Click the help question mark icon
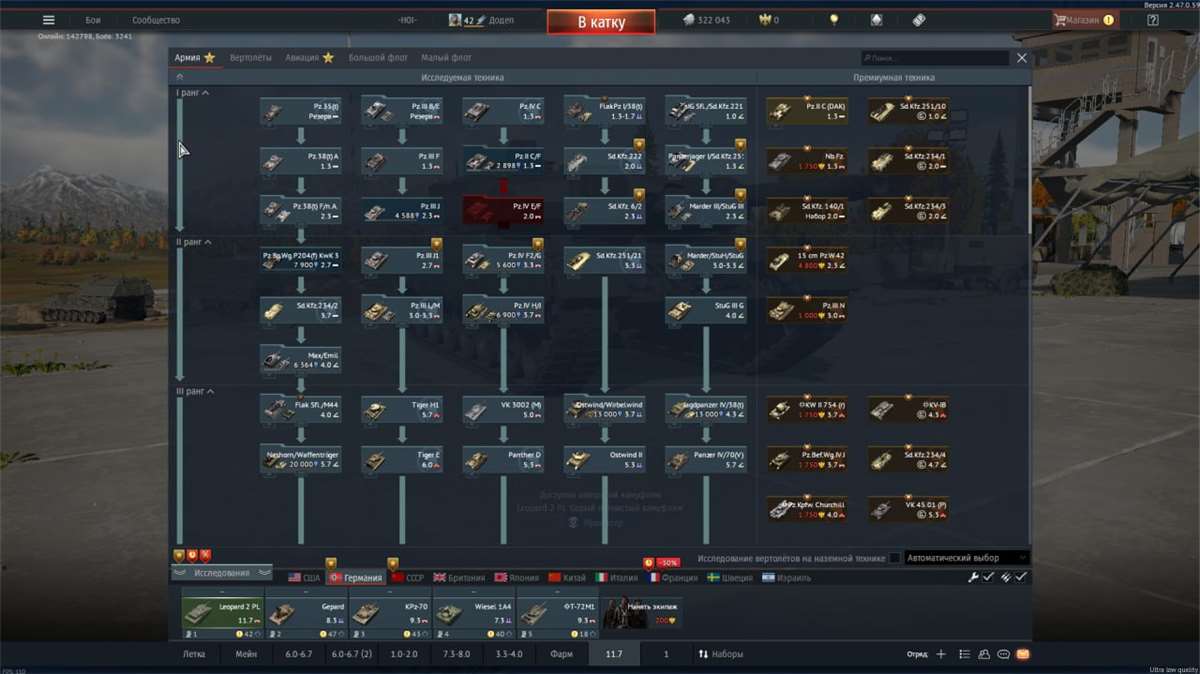The height and width of the screenshot is (674, 1200). (x=1152, y=20)
